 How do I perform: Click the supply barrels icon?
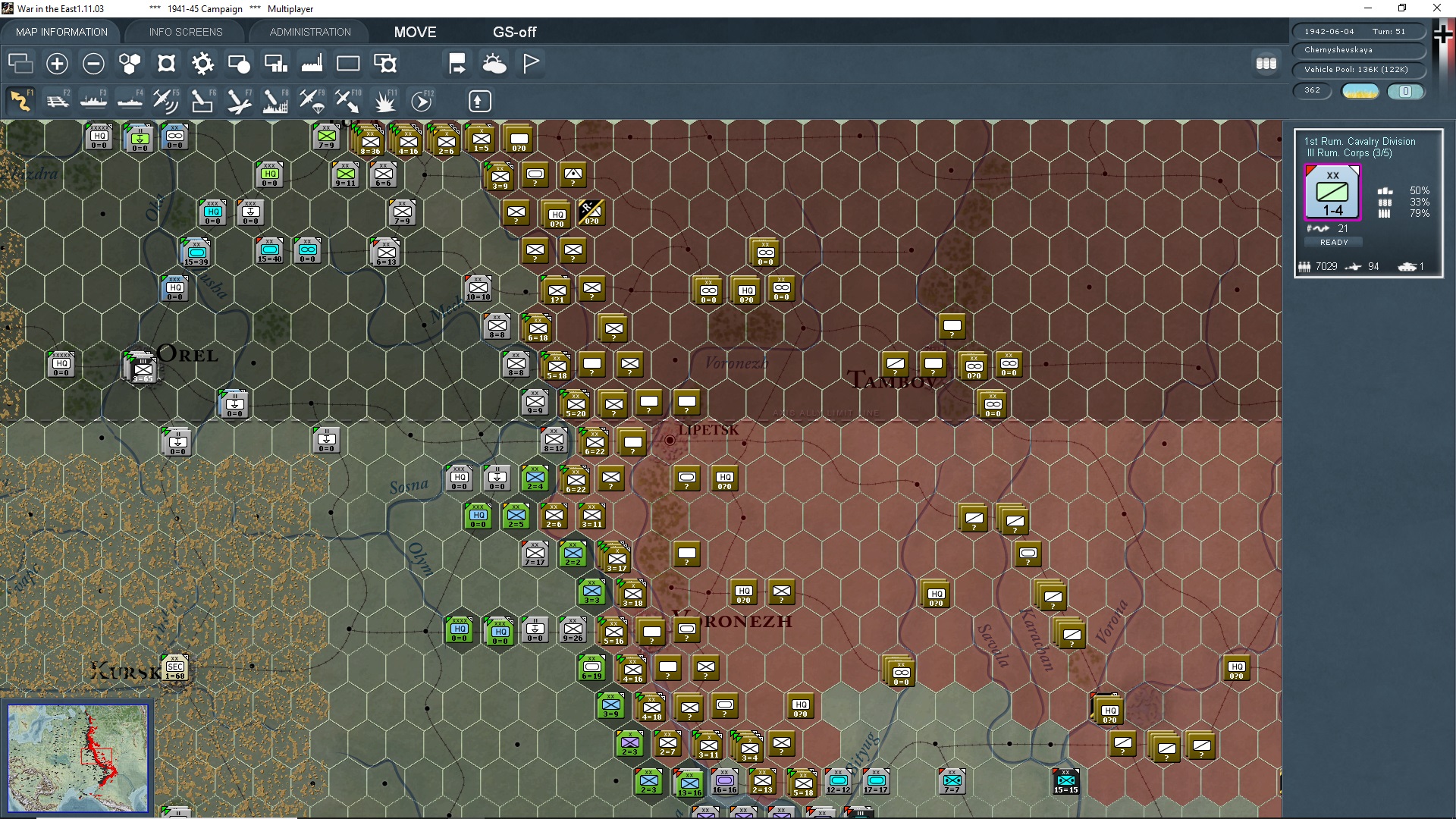pyautogui.click(x=1266, y=64)
